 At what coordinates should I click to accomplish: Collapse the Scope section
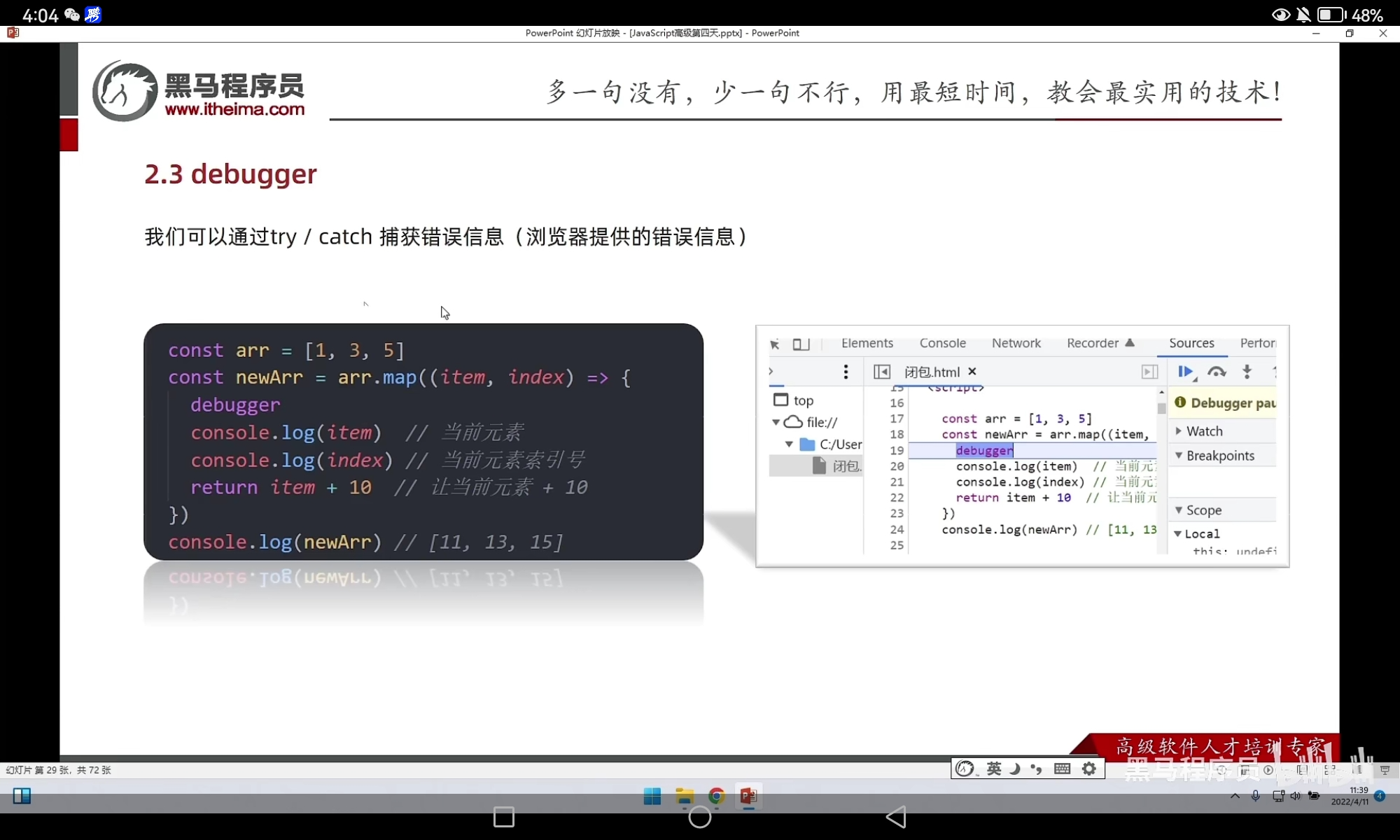[1203, 510]
